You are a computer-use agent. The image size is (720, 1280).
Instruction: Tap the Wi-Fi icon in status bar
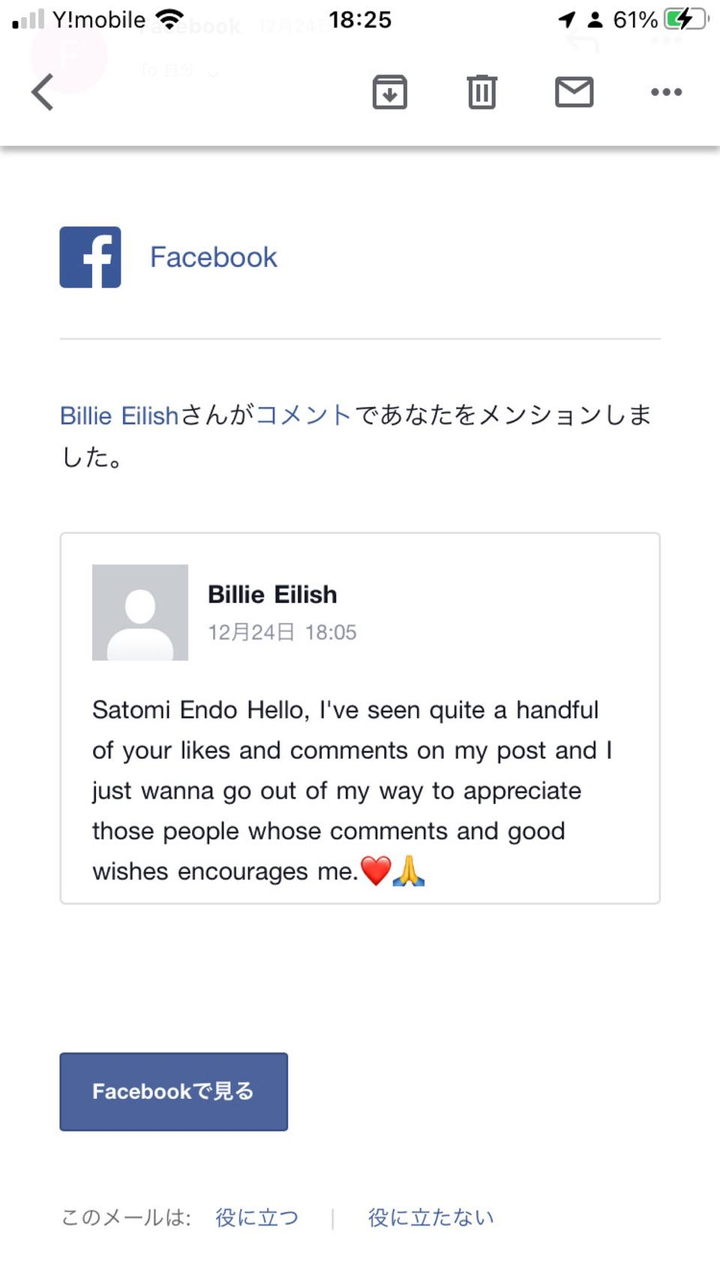click(x=170, y=19)
